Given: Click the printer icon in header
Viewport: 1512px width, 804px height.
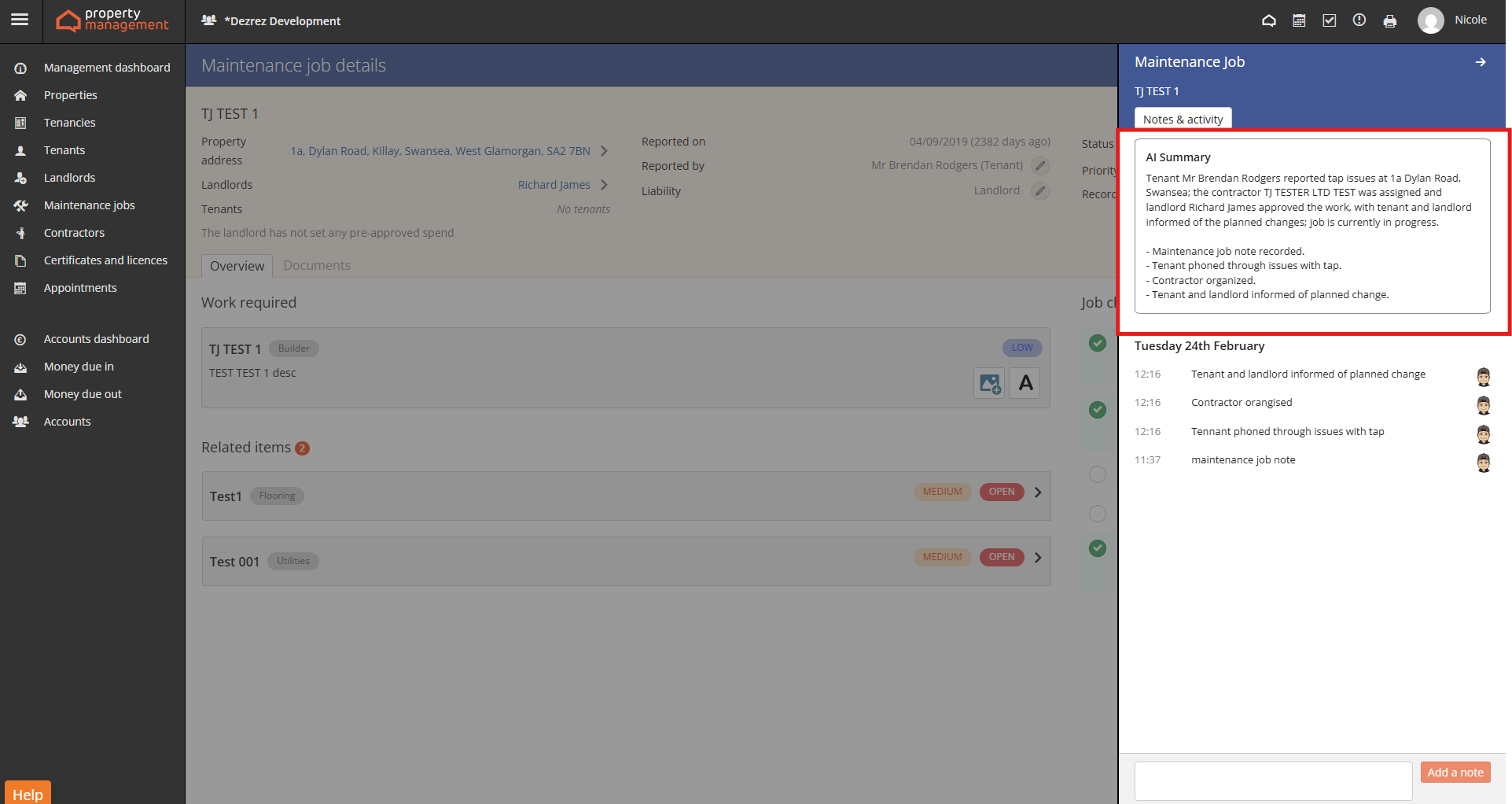Looking at the screenshot, I should [1389, 21].
